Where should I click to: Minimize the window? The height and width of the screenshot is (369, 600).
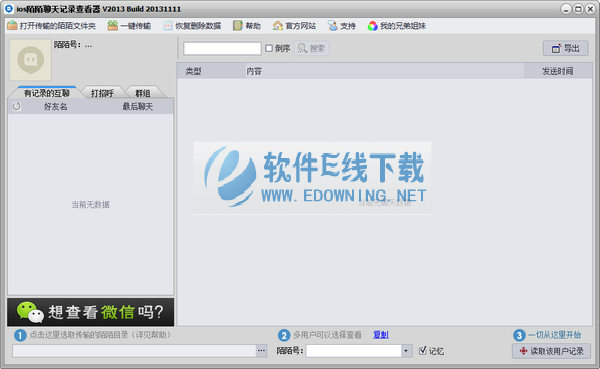566,9
